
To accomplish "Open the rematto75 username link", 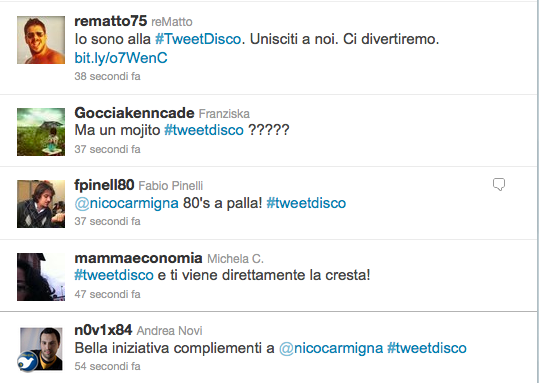I will [111, 21].
